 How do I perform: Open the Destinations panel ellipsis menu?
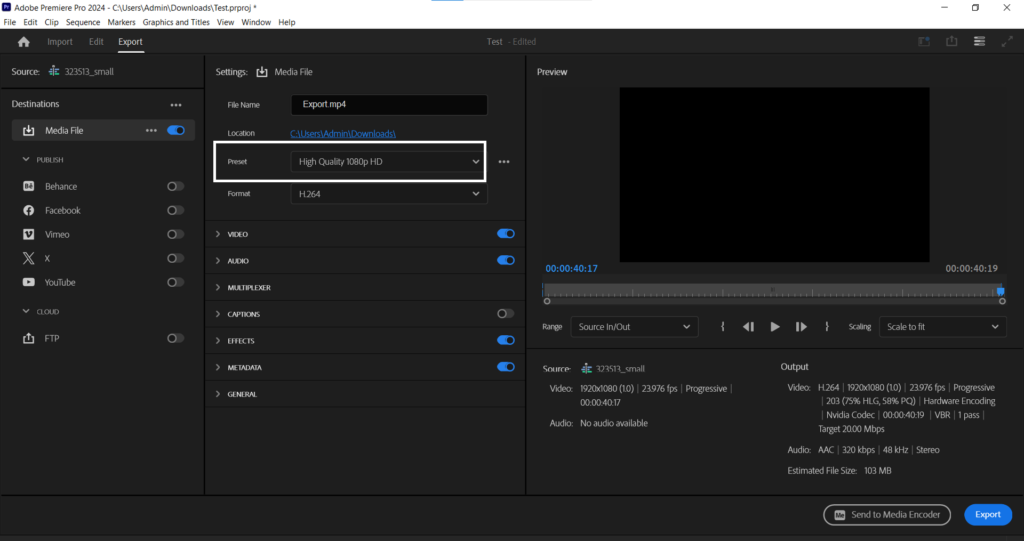click(176, 104)
